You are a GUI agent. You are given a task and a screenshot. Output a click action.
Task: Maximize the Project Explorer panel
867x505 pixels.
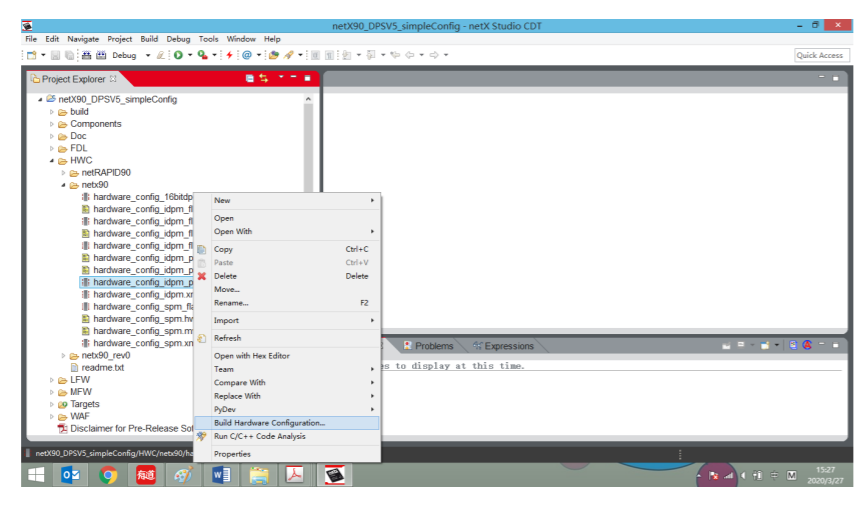307,78
